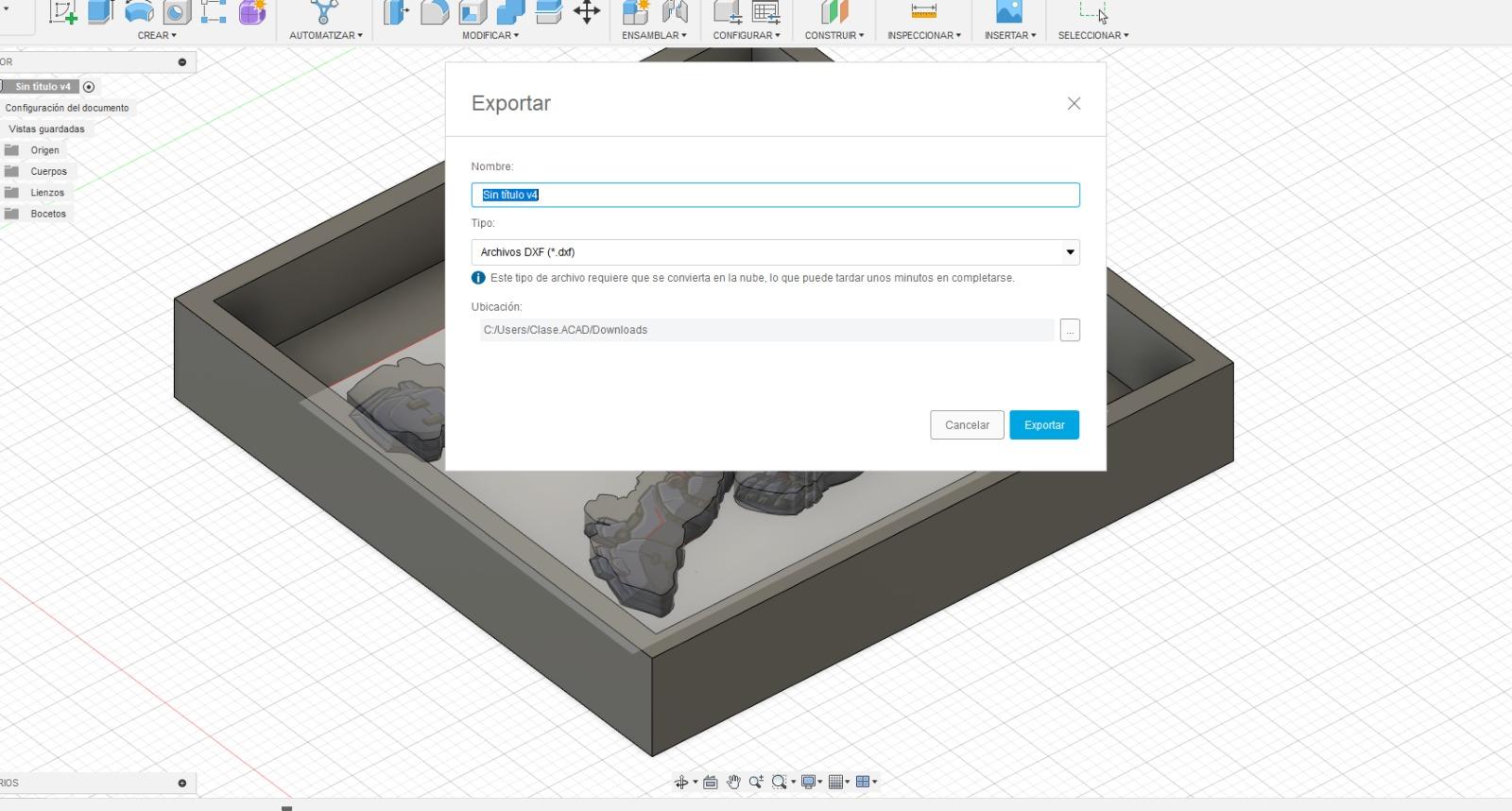Screen dimensions: 1512x811
Task: Open the Grid and Snaps dropdown arrow
Action: (x=848, y=782)
